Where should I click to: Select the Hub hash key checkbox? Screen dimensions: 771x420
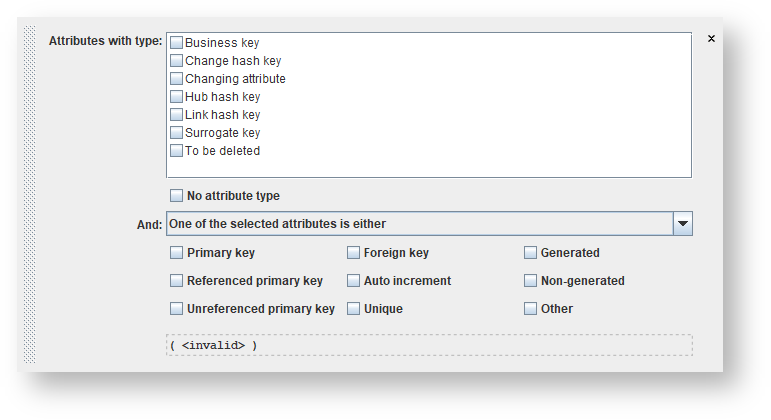pos(177,97)
